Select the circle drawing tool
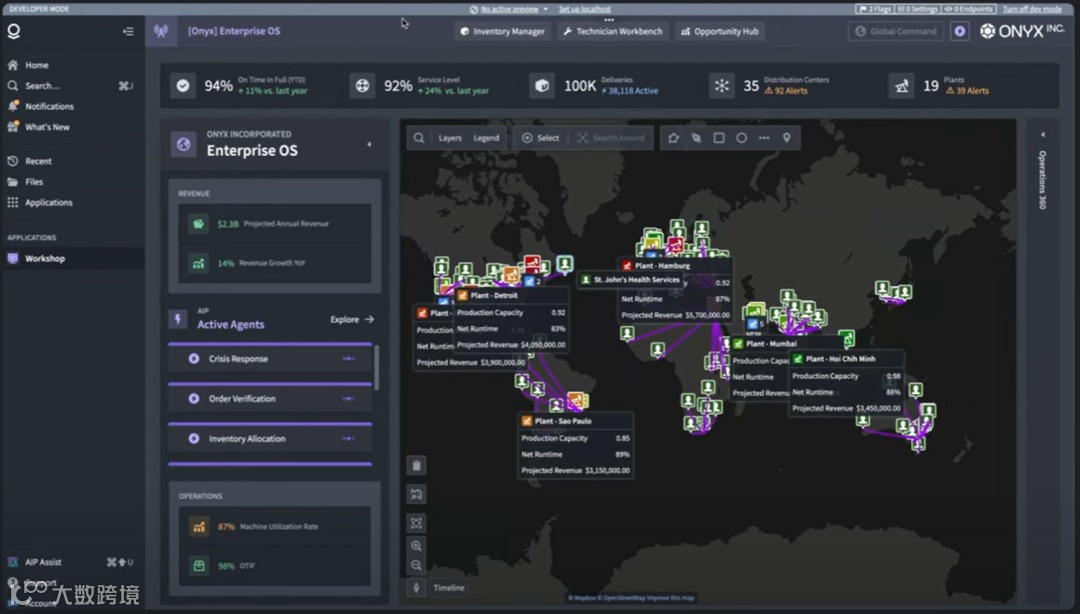The height and width of the screenshot is (614, 1080). click(x=741, y=138)
